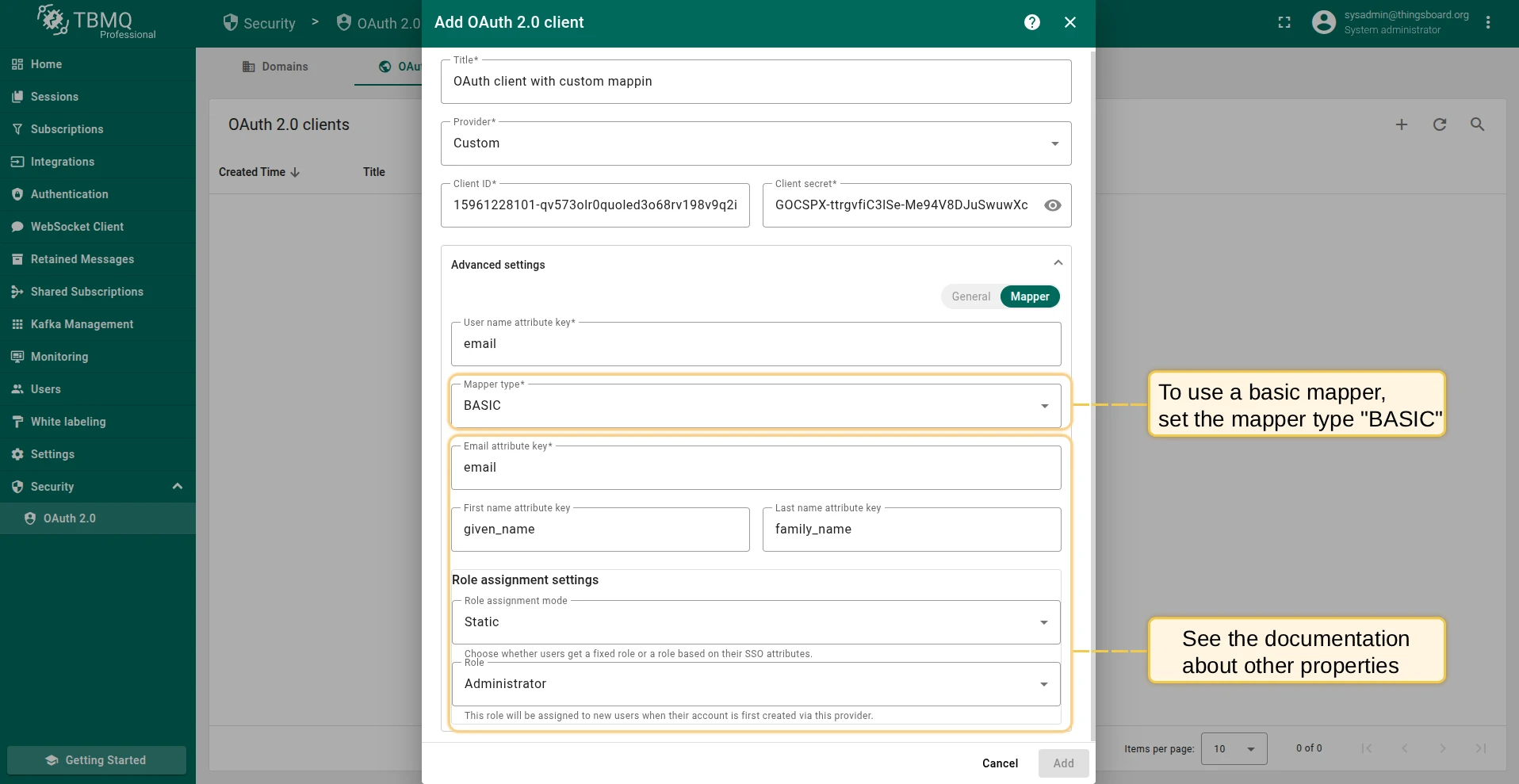
Task: Click the user account avatar icon
Action: click(x=1324, y=22)
